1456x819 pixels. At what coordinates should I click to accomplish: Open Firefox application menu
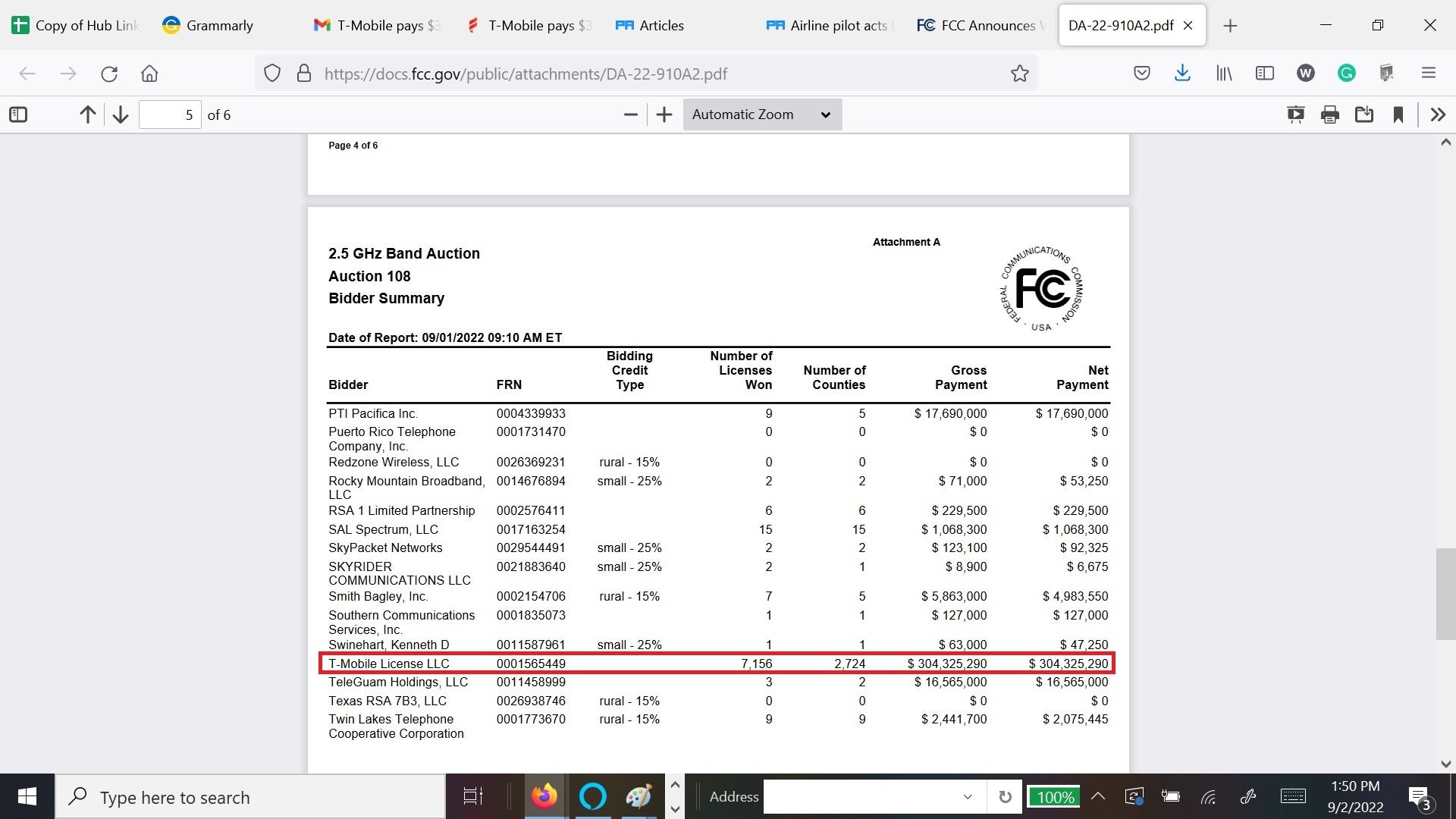(1429, 74)
